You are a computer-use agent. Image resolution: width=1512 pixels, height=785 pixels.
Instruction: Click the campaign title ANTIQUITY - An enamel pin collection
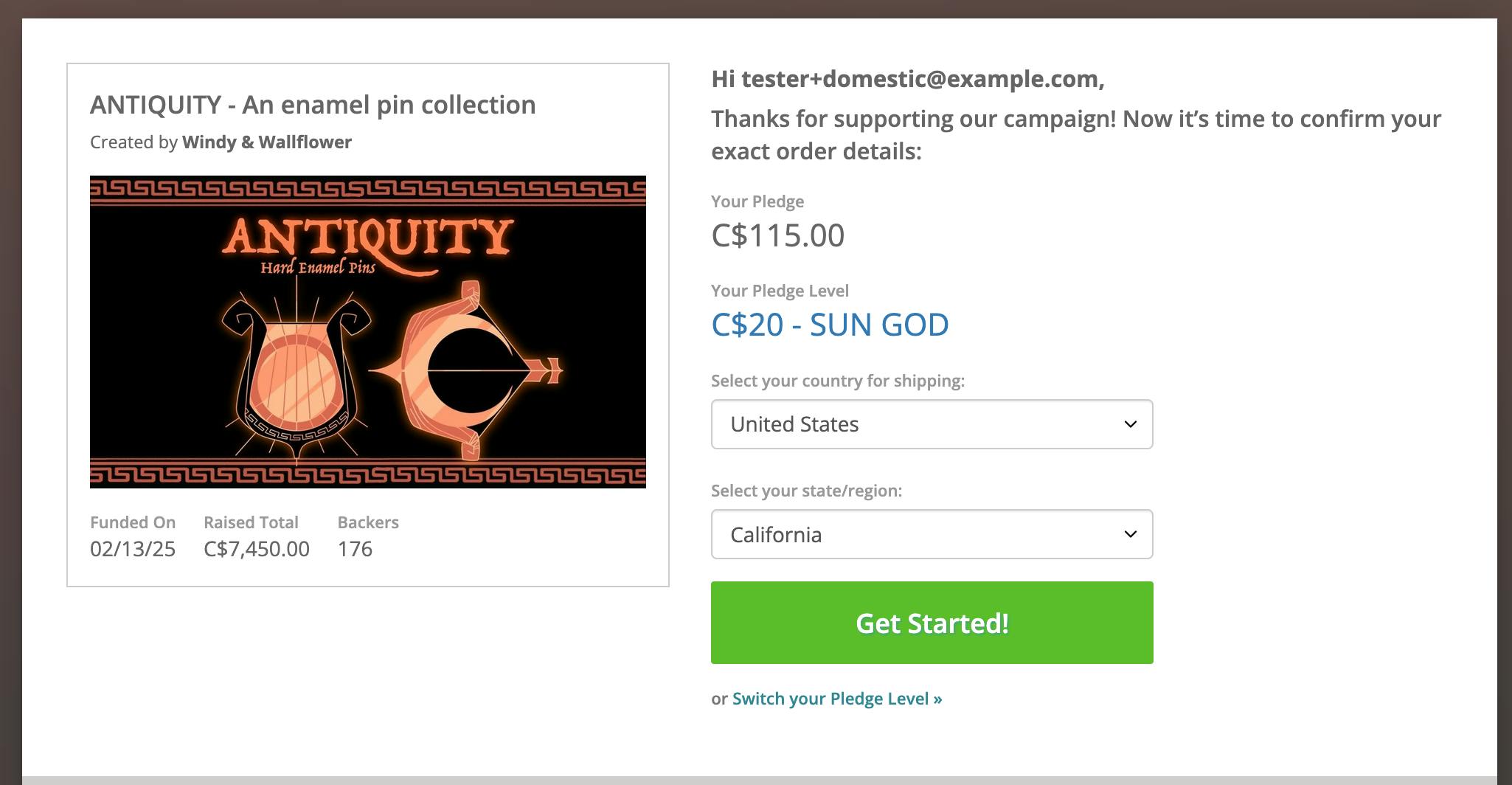[313, 105]
